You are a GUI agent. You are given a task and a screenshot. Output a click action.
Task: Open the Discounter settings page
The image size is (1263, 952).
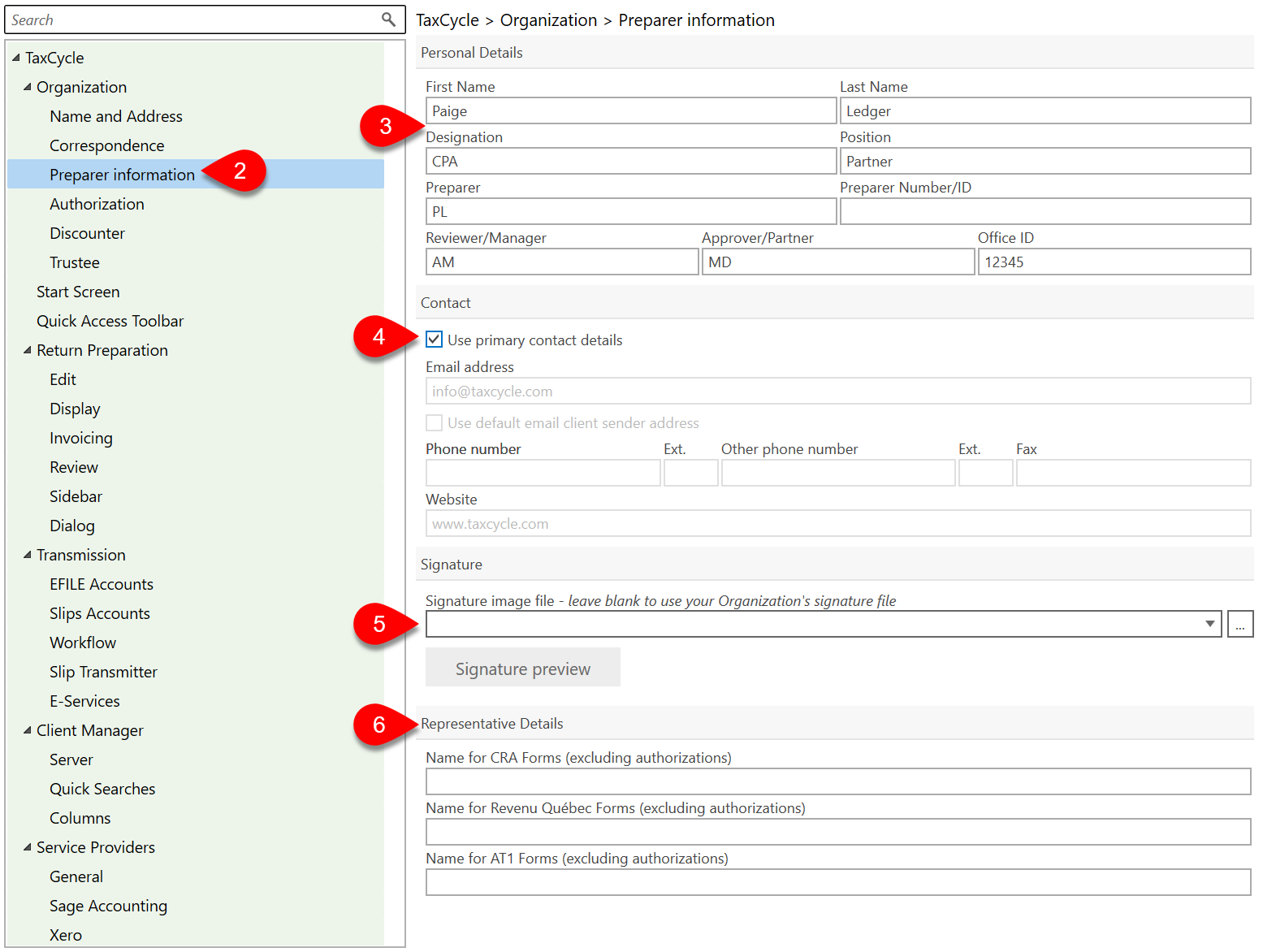88,233
